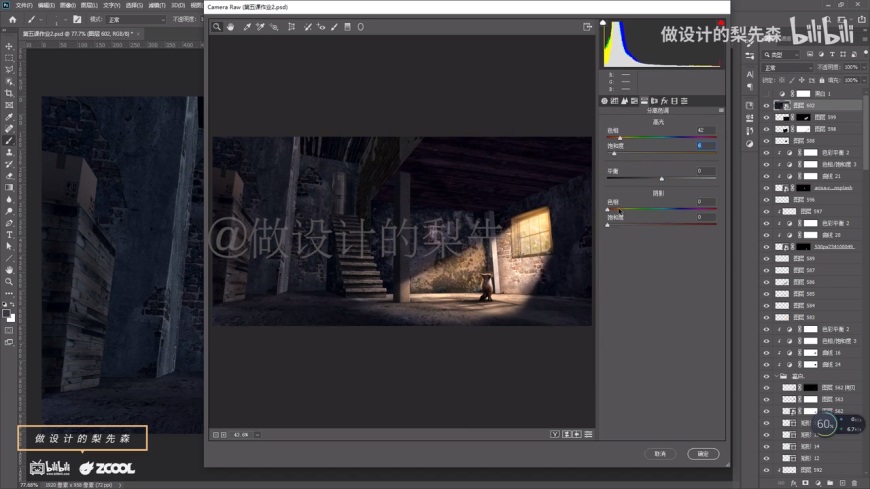Choose the Color Sampler tool in Camera Raw
The width and height of the screenshot is (870, 489).
[x=260, y=27]
